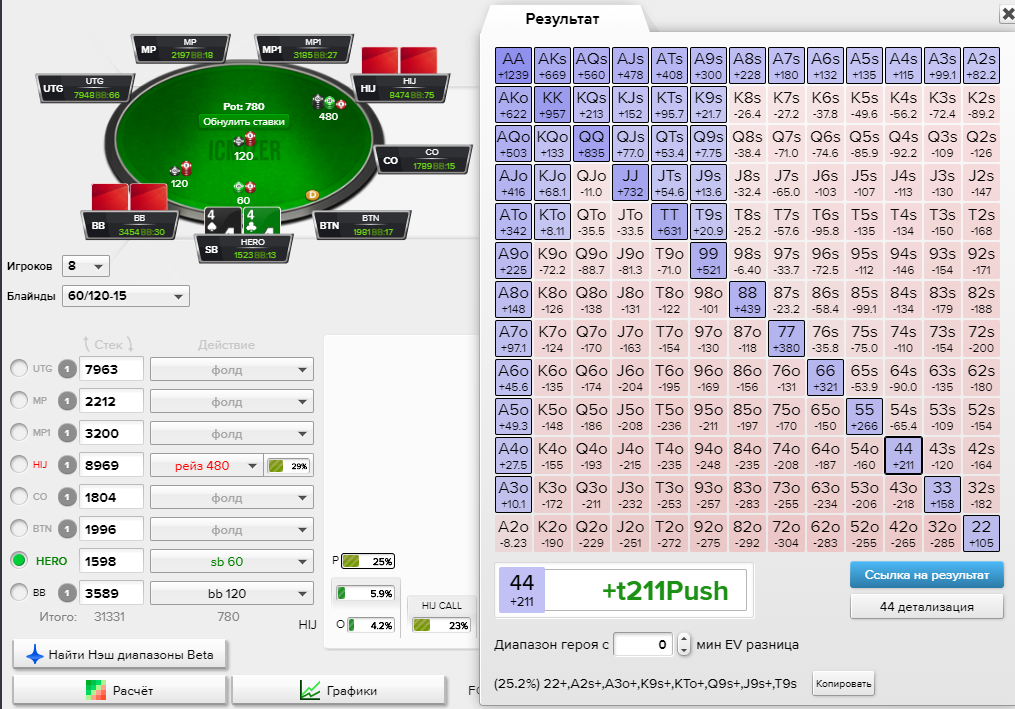Screen dimensions: 1015x709
Task: Click the Ссылка на результат button
Action: pyautogui.click(x=926, y=575)
